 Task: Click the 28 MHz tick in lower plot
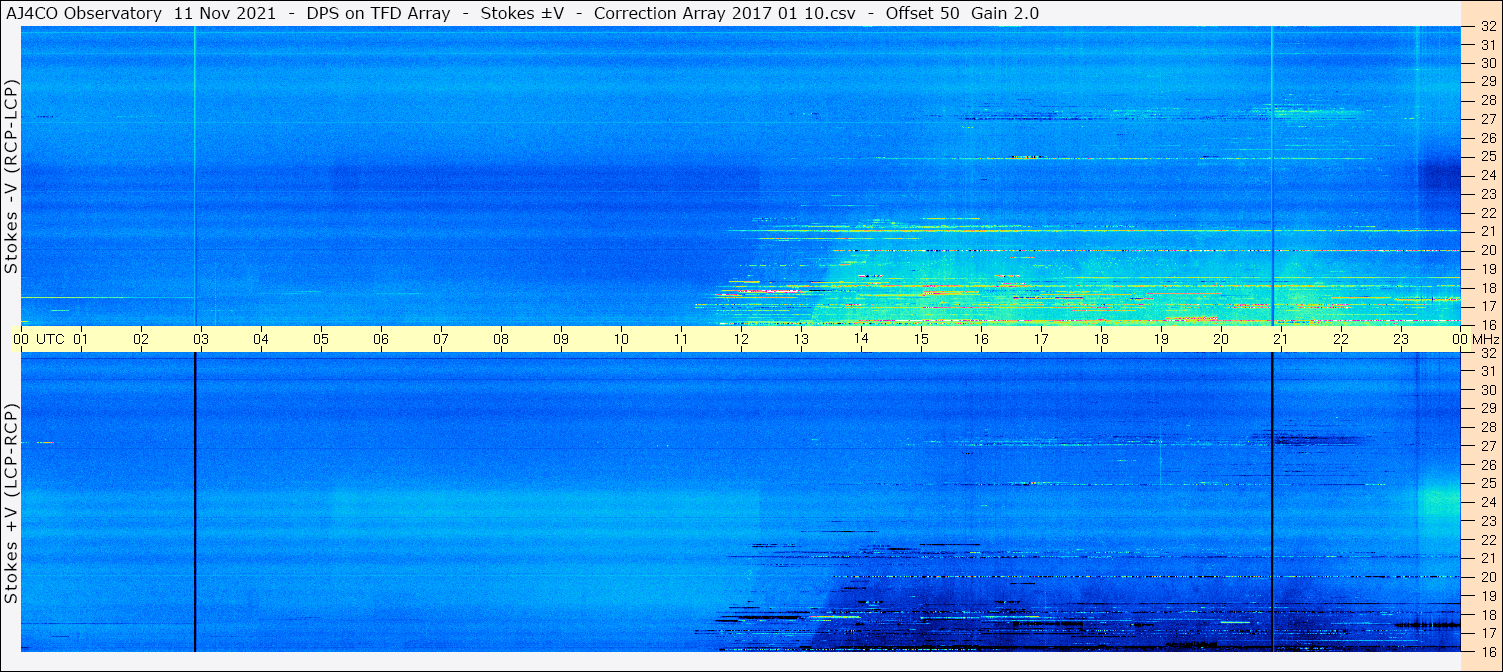[1487, 427]
